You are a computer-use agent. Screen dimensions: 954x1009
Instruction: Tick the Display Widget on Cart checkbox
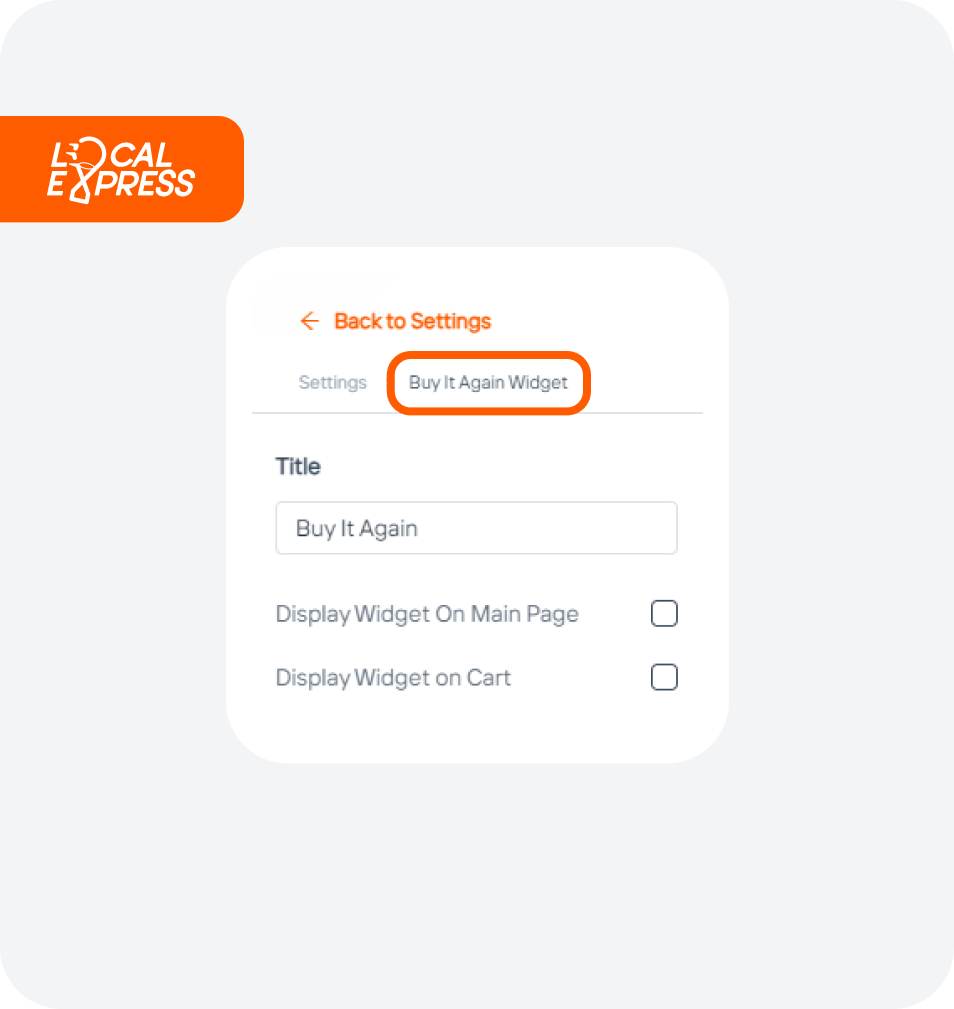tap(664, 677)
